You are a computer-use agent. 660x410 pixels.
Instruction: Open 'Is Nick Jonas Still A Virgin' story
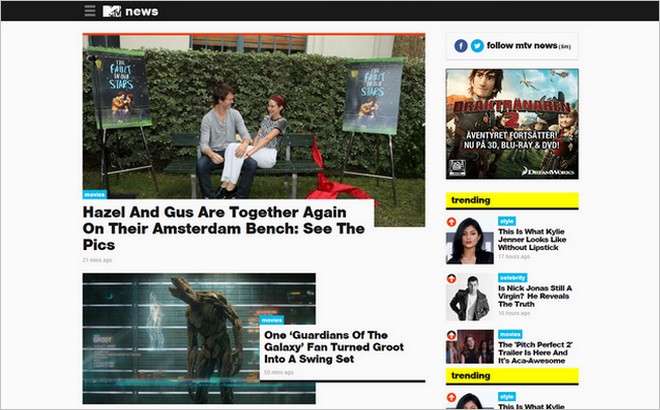(535, 296)
